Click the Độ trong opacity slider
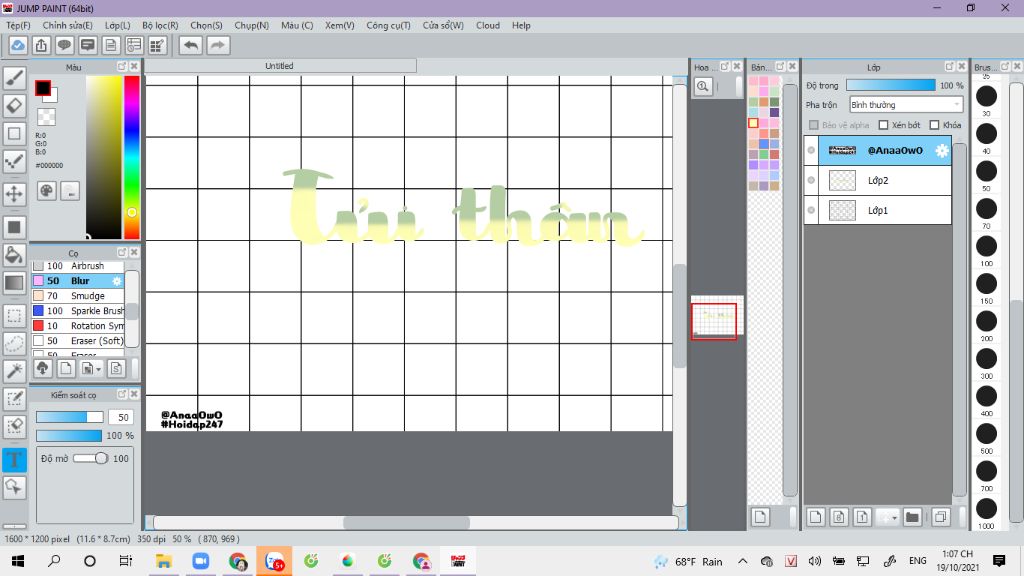The image size is (1024, 576). (890, 86)
